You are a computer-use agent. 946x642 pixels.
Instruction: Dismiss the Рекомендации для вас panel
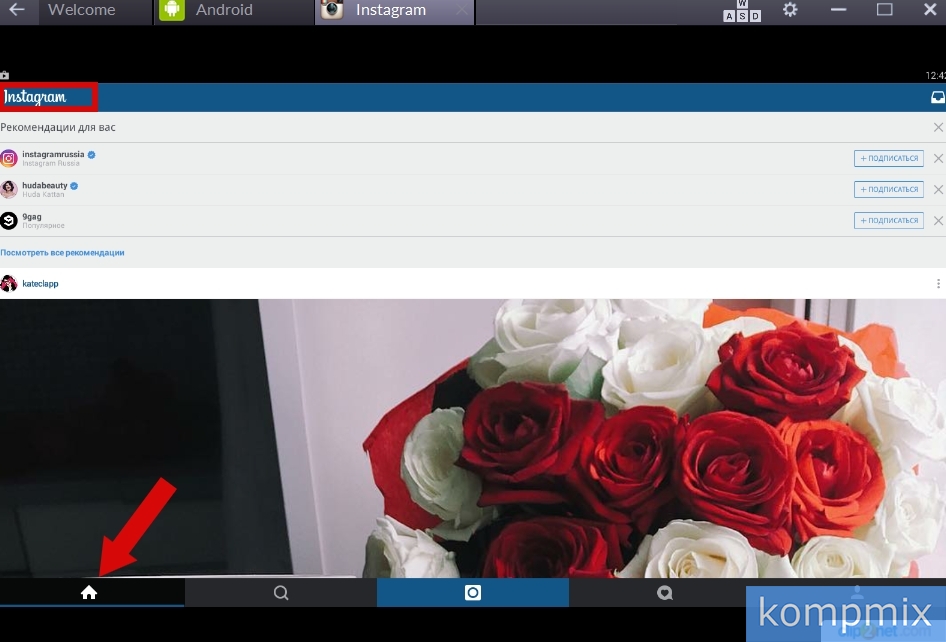(938, 127)
